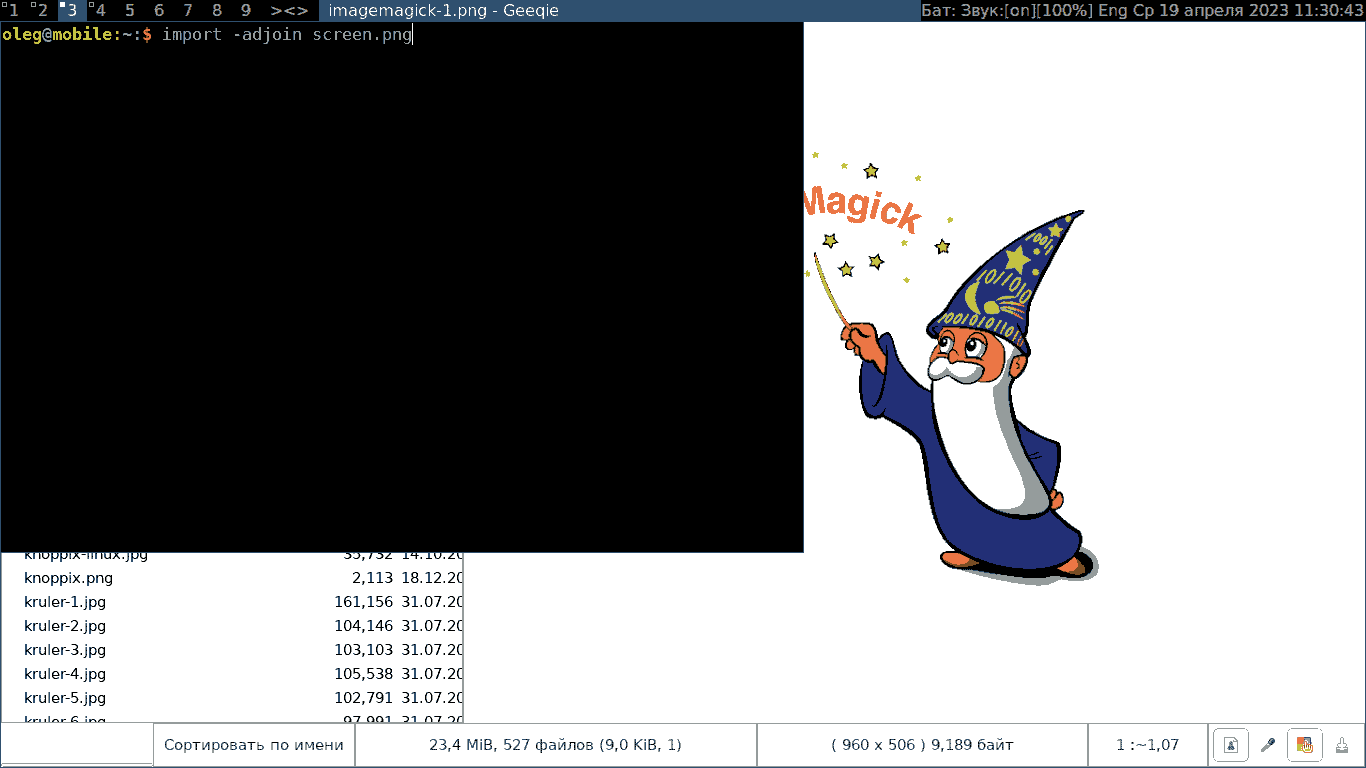This screenshot has height=768, width=1366.
Task: Click the ><> layout symbol in top bar
Action: pos(289,11)
